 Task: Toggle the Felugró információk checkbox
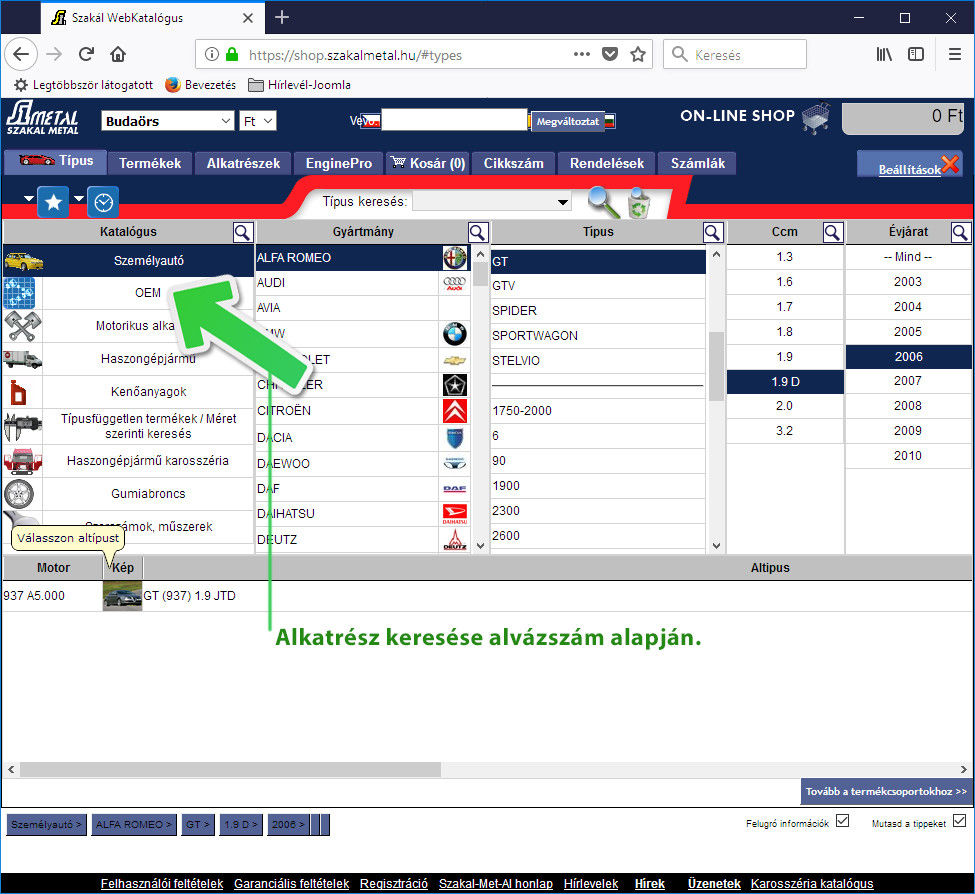tap(843, 821)
